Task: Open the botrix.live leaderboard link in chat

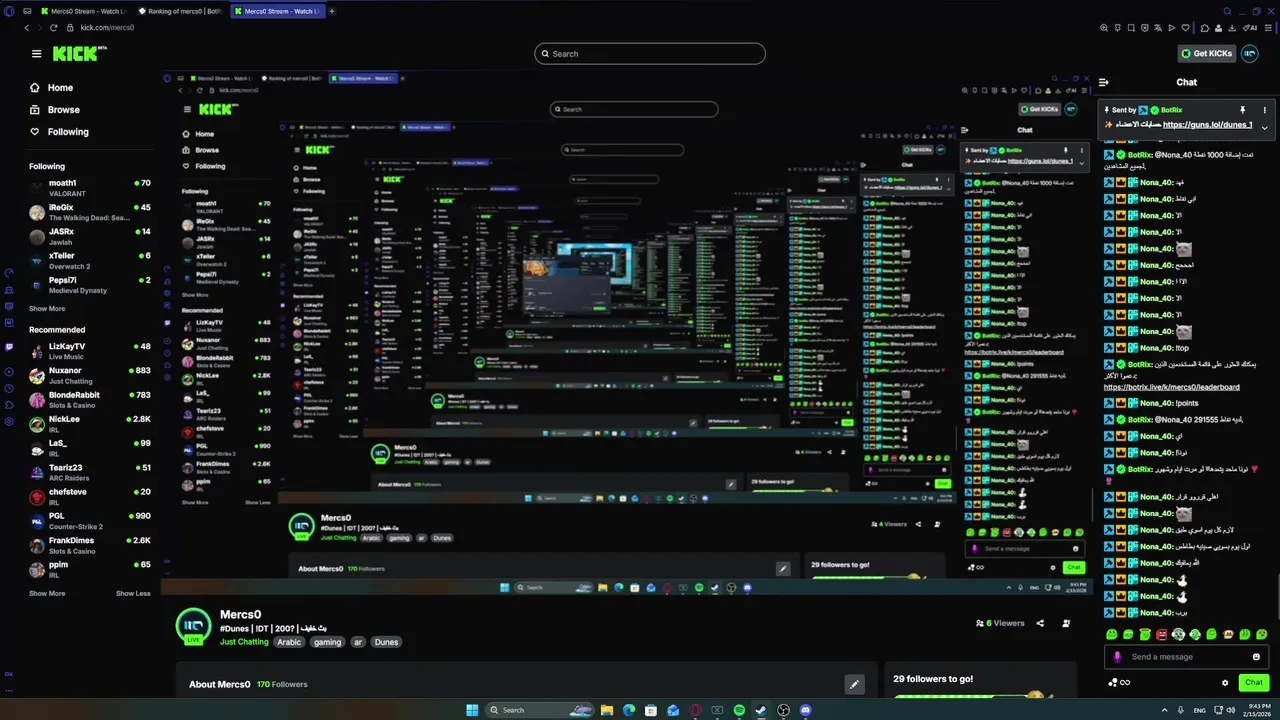Action: pos(1172,387)
